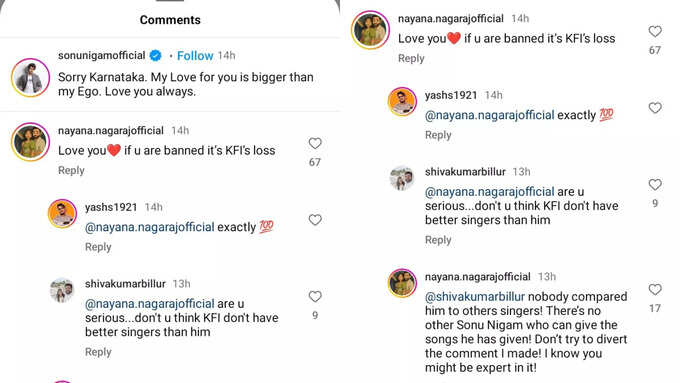Like nayana's comment with 67 likes in left panel
Viewport: 680px width, 383px height.
point(315,144)
